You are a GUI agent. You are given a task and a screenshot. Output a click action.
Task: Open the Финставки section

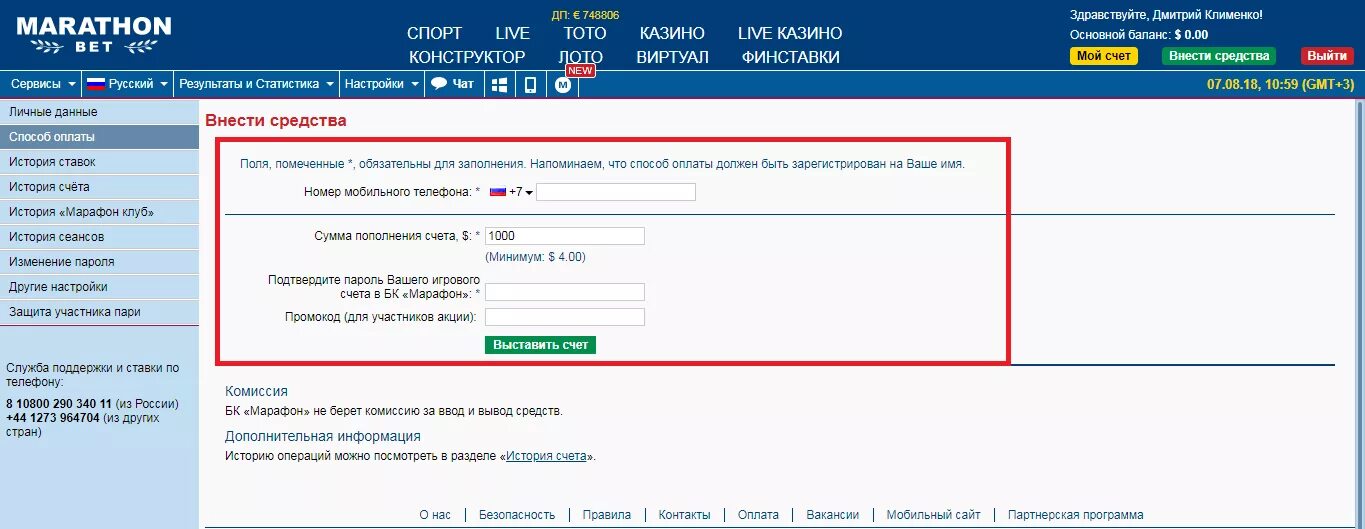(790, 57)
